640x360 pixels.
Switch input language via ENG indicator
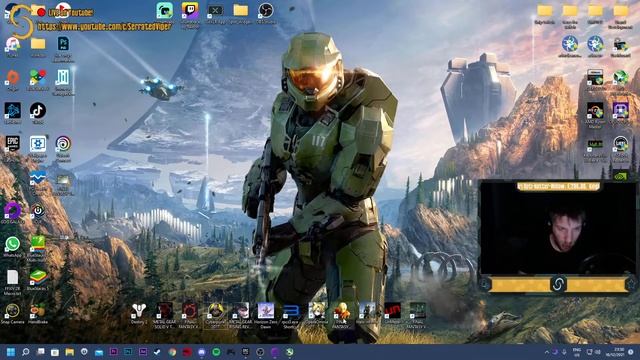pos(577,352)
